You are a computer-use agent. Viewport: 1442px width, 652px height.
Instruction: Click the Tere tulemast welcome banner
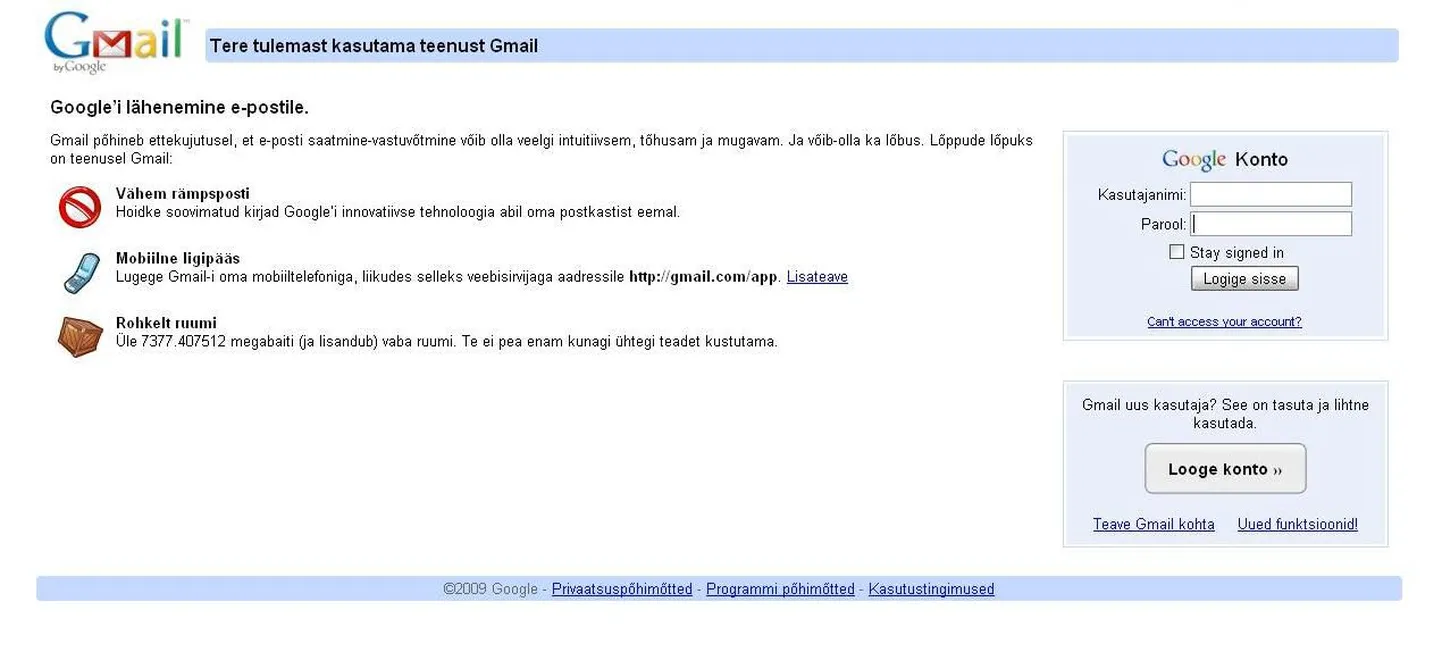tap(374, 46)
